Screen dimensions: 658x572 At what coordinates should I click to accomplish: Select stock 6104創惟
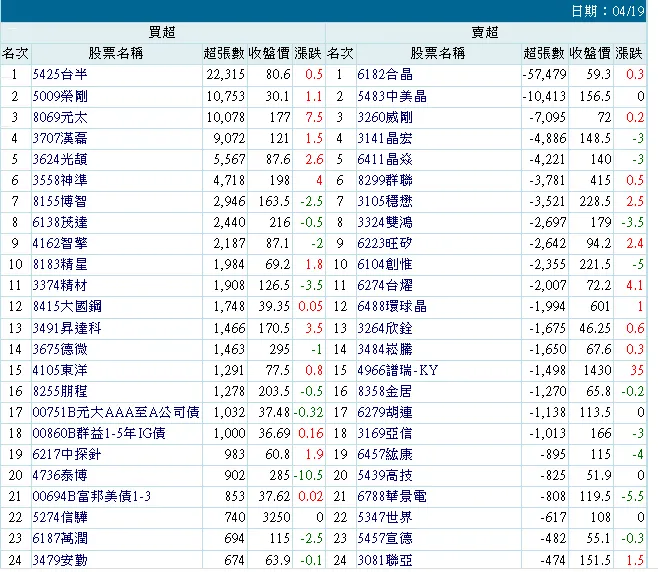[x=385, y=264]
